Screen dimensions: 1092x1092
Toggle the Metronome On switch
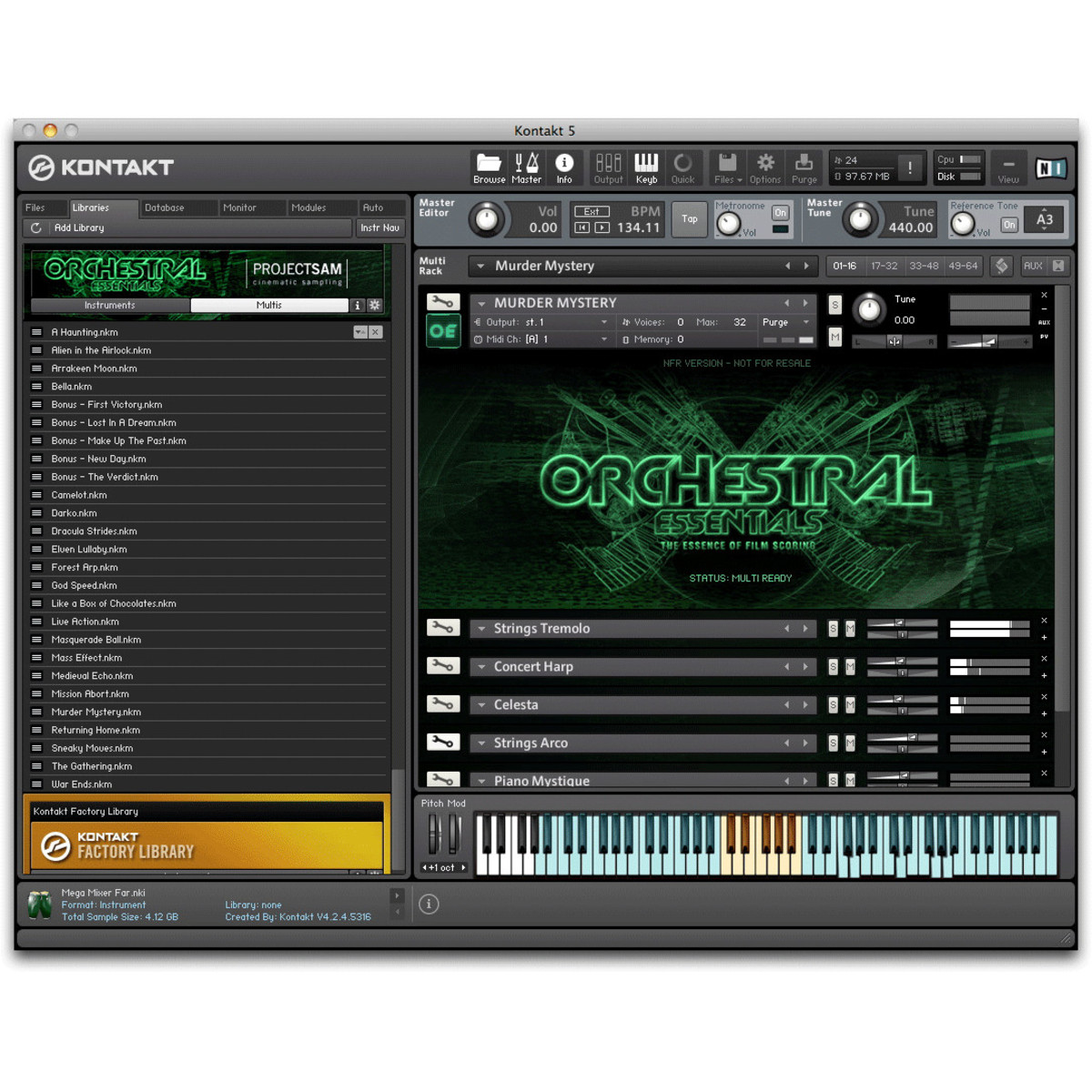click(x=780, y=213)
